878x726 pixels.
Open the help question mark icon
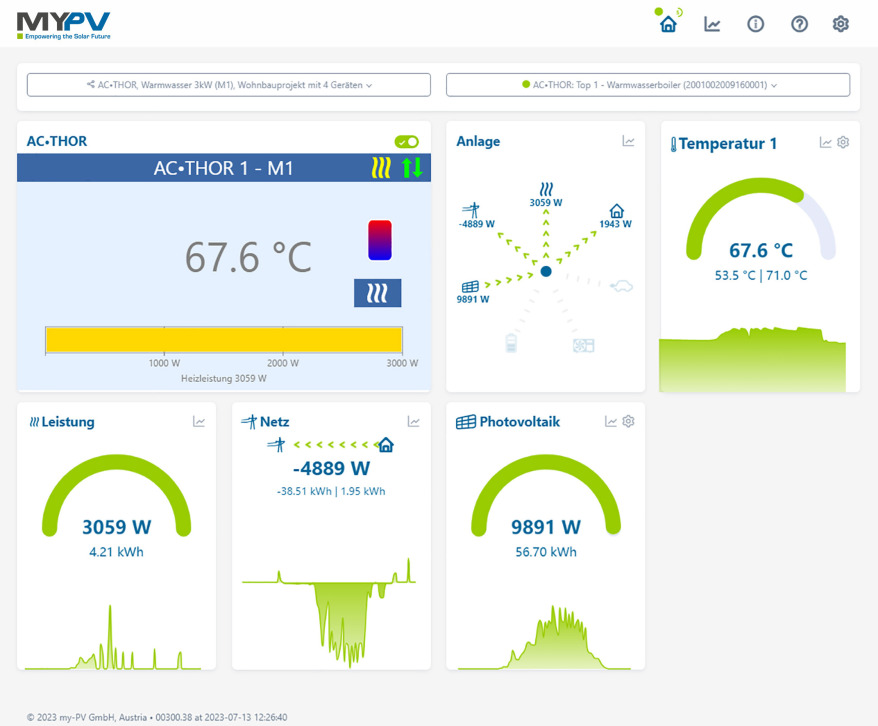pyautogui.click(x=799, y=24)
